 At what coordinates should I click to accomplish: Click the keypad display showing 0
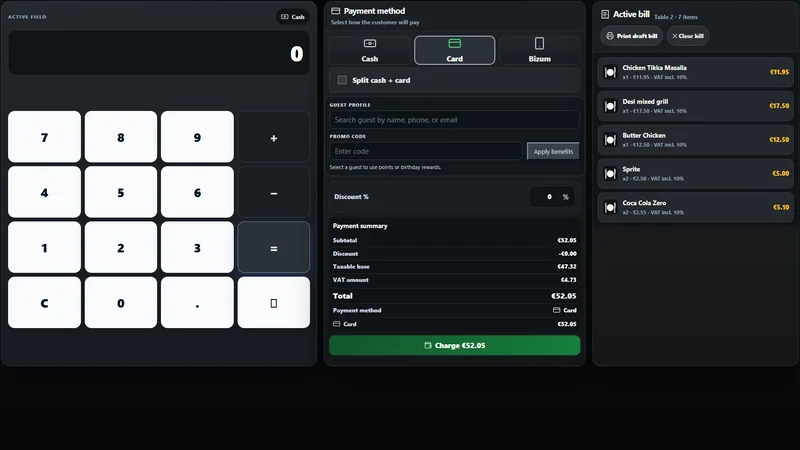click(159, 53)
